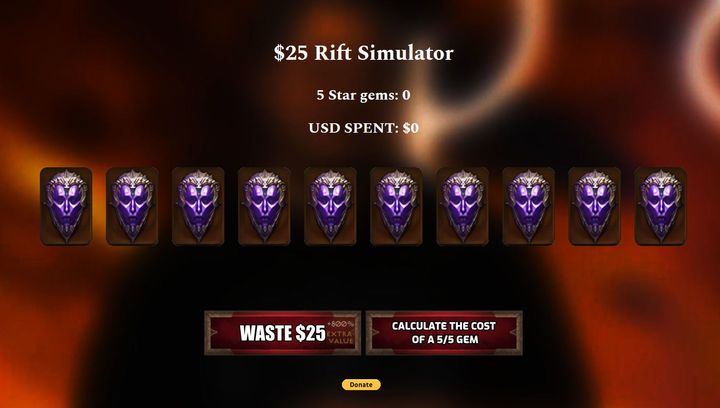720x408 pixels.
Task: Select the seventh crest card
Action: pyautogui.click(x=462, y=206)
